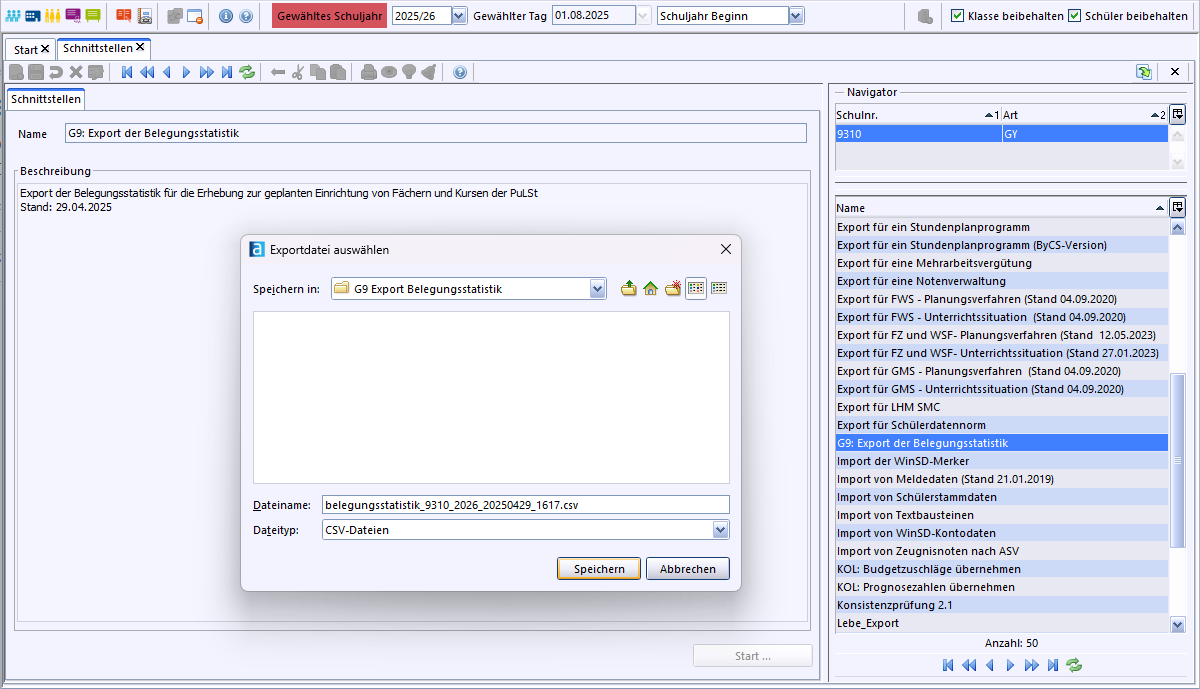Screen dimensions: 1200x689
Task: Open the blue info icon in top toolbar
Action: 225,16
